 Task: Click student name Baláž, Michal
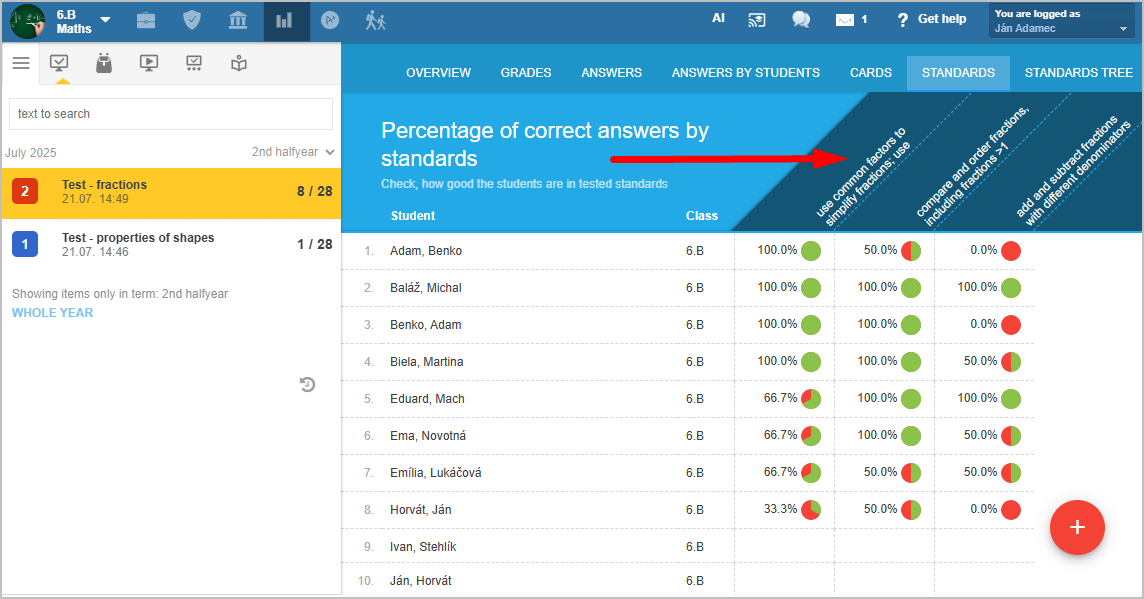pos(426,288)
